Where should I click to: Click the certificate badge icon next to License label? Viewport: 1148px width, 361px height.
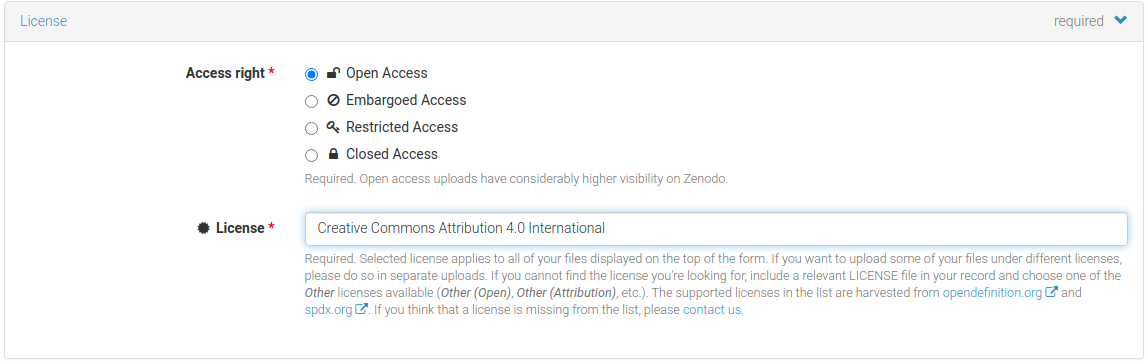click(x=204, y=228)
